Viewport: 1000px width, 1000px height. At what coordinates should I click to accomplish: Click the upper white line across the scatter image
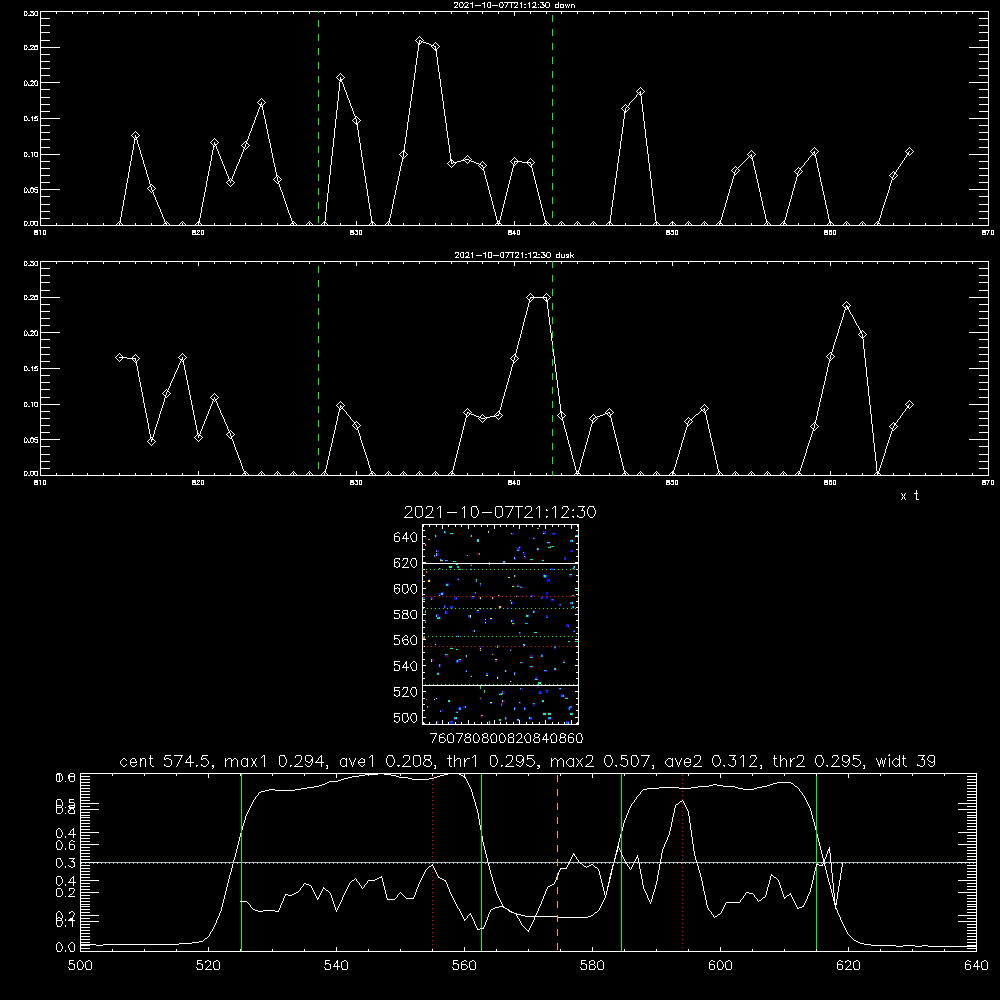click(500, 563)
